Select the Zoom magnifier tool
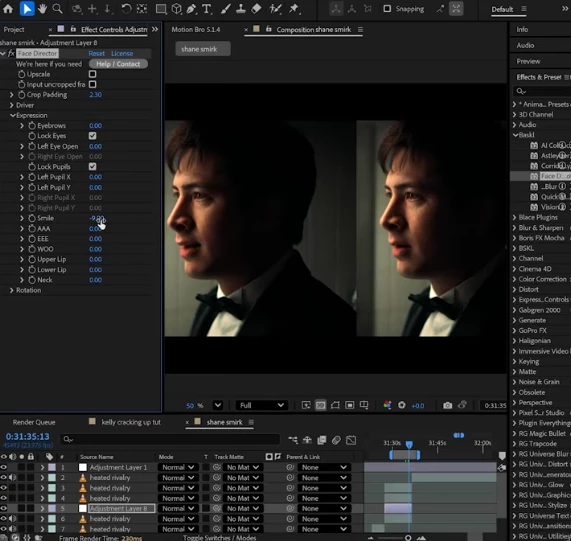 (x=58, y=9)
